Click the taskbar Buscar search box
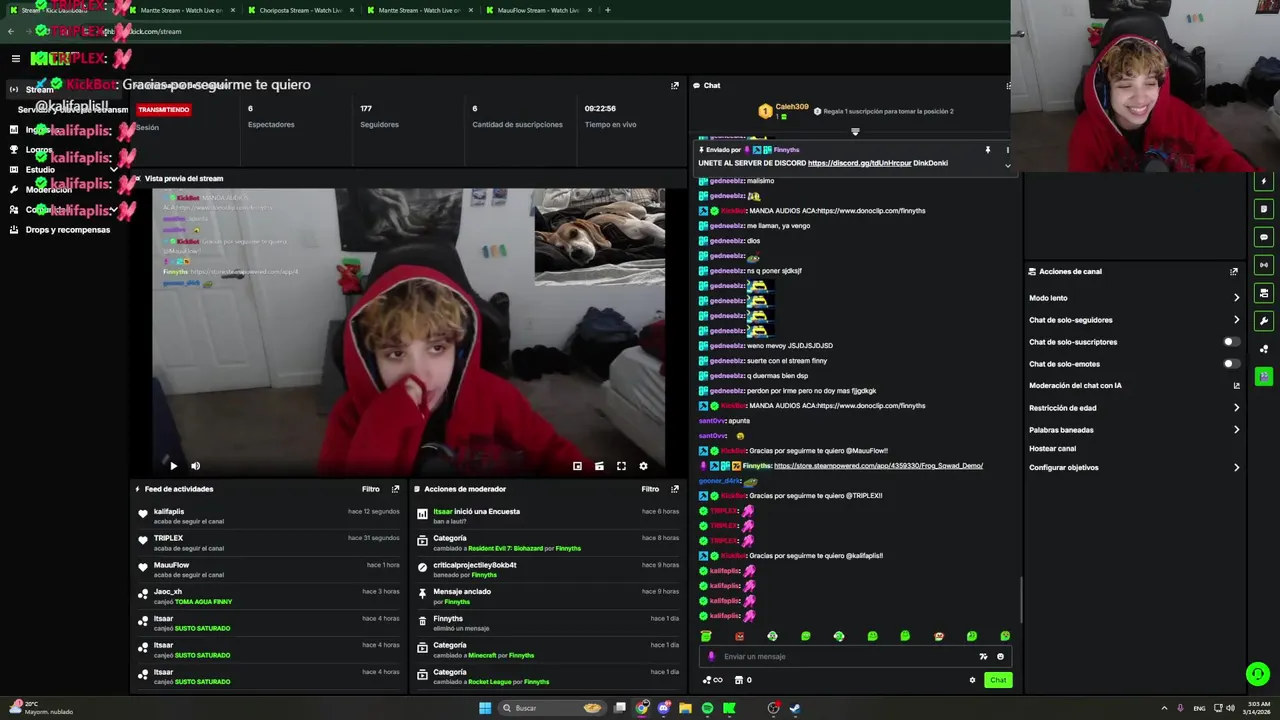The width and height of the screenshot is (1280, 720). [x=551, y=708]
